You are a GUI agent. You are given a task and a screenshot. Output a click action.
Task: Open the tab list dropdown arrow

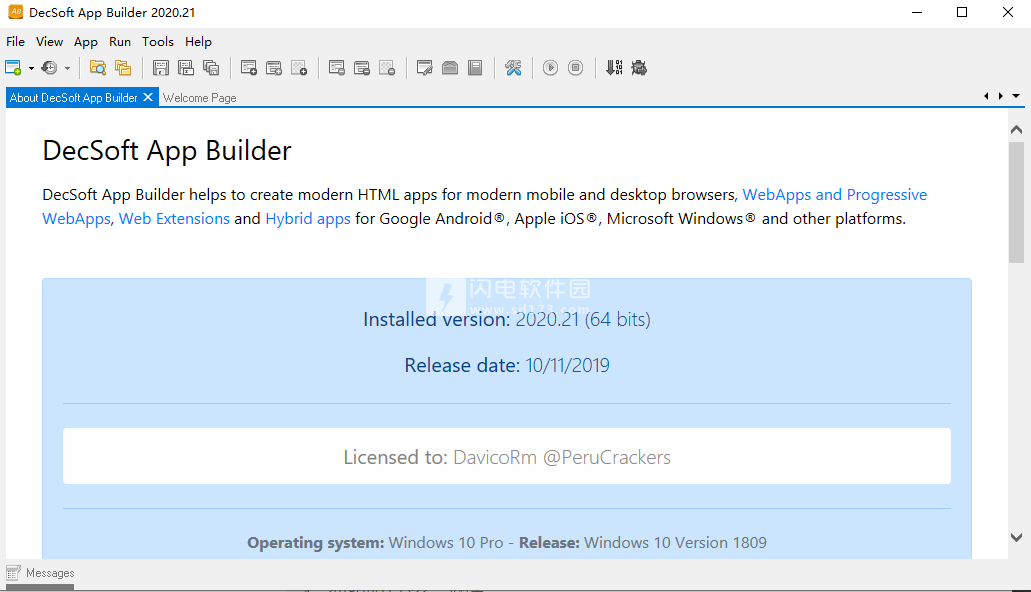point(1016,96)
